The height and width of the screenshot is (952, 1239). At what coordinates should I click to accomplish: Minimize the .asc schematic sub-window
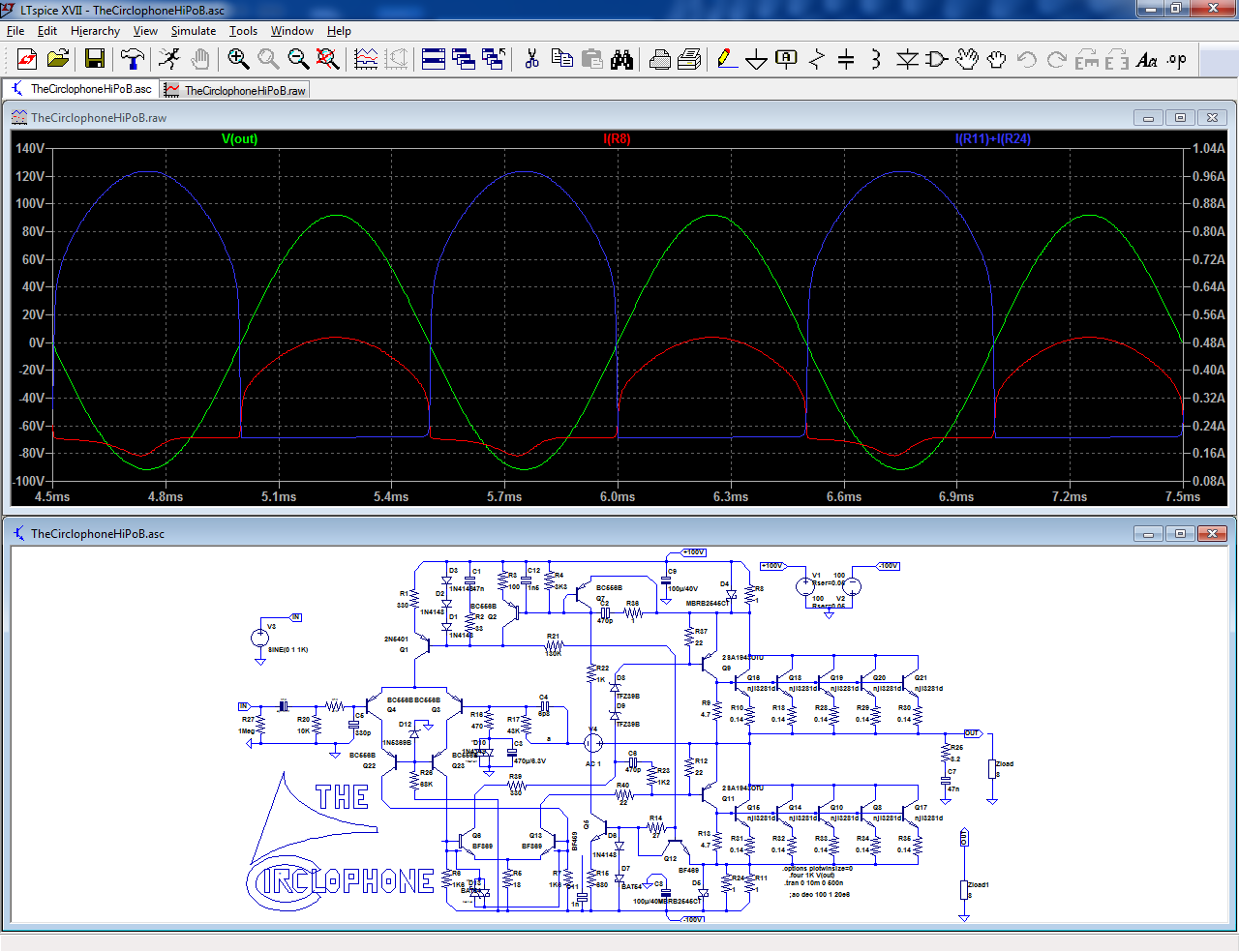1148,534
